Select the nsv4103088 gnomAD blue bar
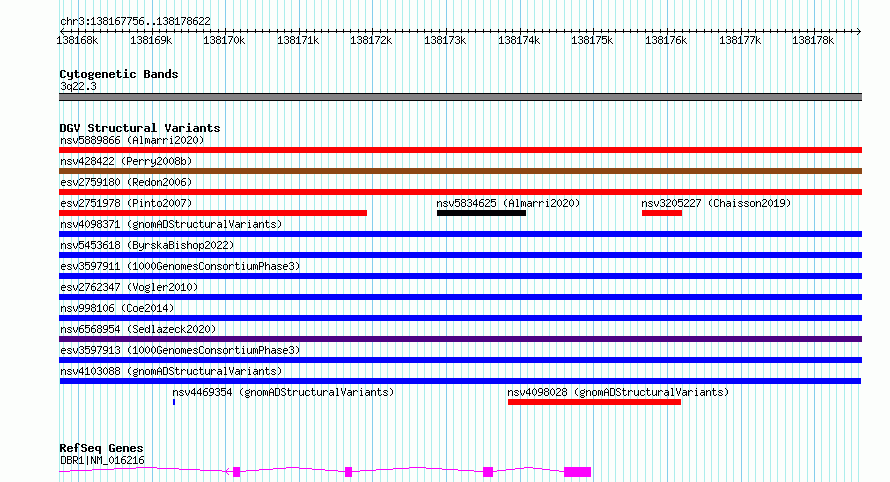Image resolution: width=890 pixels, height=482 pixels. point(460,381)
